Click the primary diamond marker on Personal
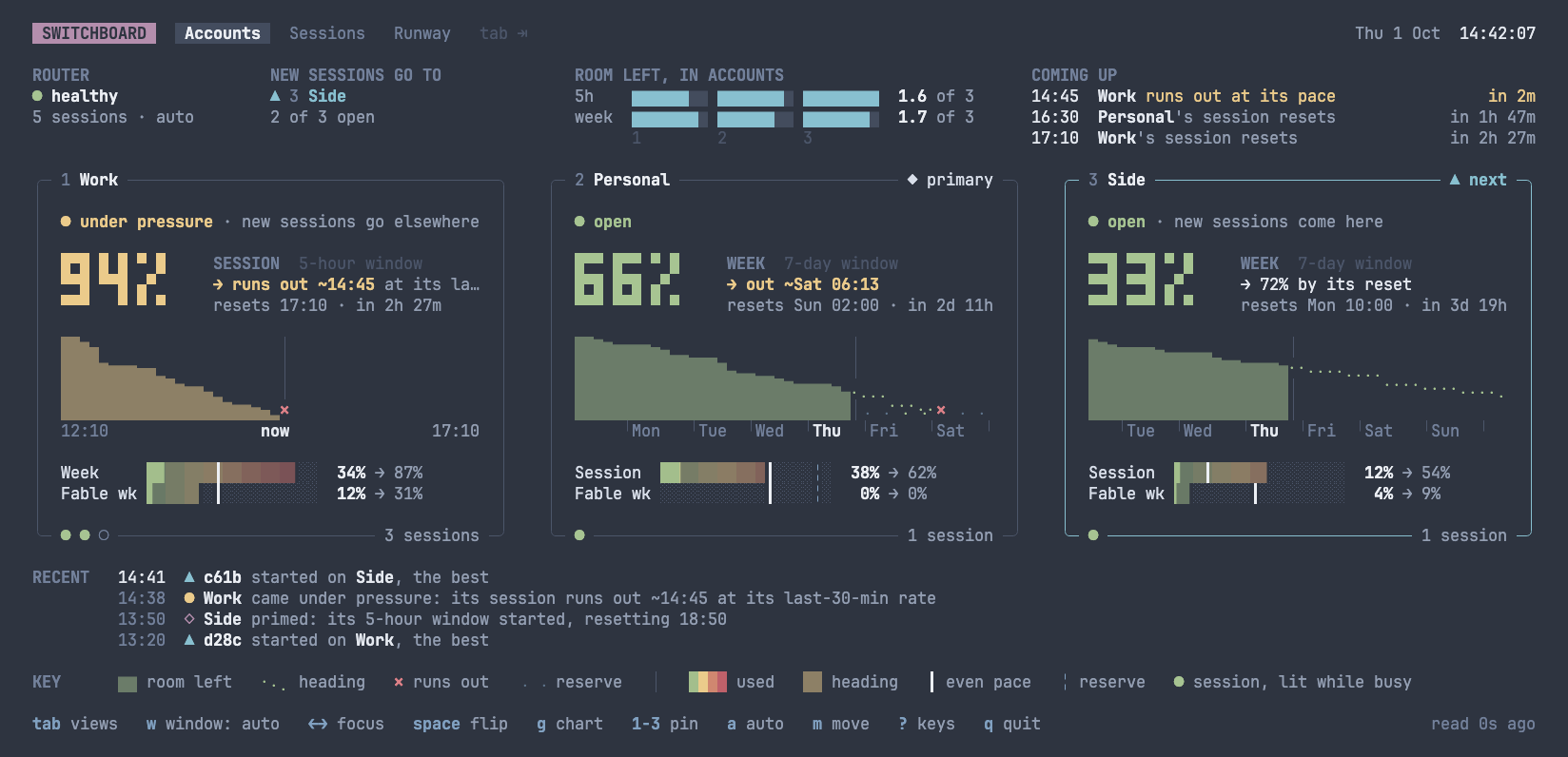The width and height of the screenshot is (1568, 757). (x=912, y=180)
